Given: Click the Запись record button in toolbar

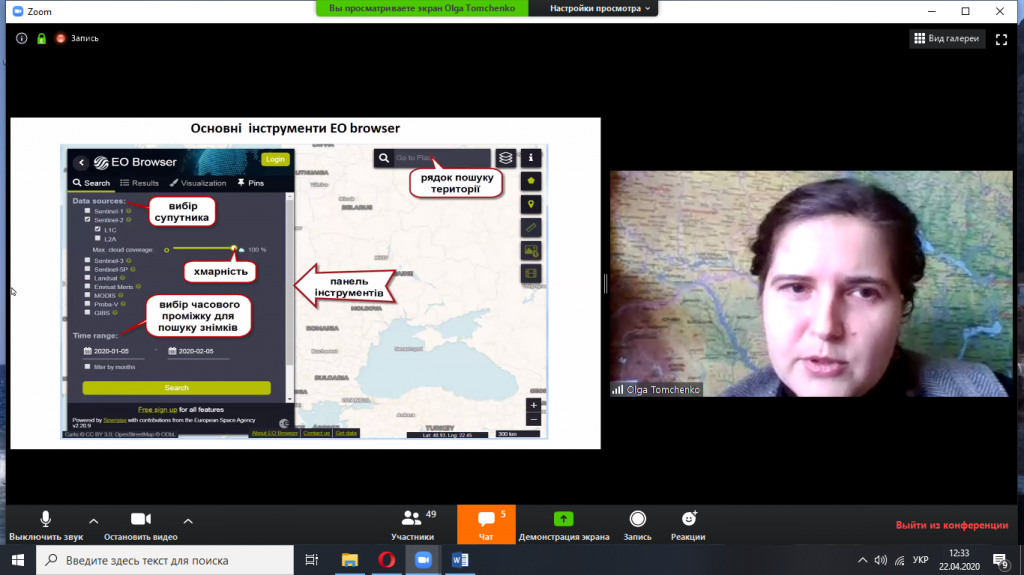Looking at the screenshot, I should [637, 525].
